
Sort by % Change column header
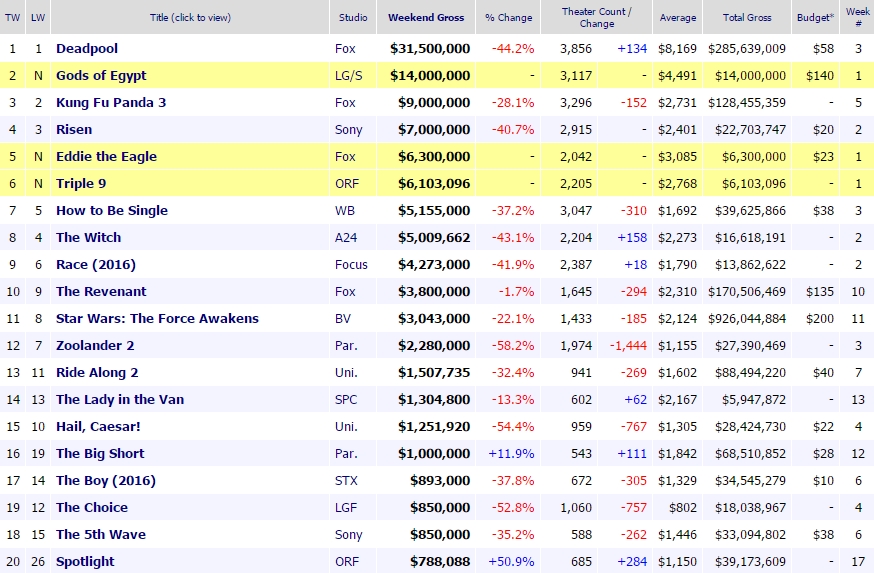pyautogui.click(x=508, y=17)
